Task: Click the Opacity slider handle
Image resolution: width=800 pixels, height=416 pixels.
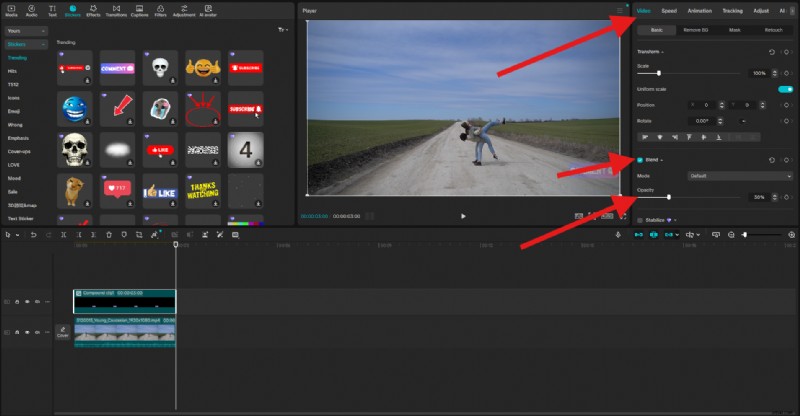Action: coord(668,197)
